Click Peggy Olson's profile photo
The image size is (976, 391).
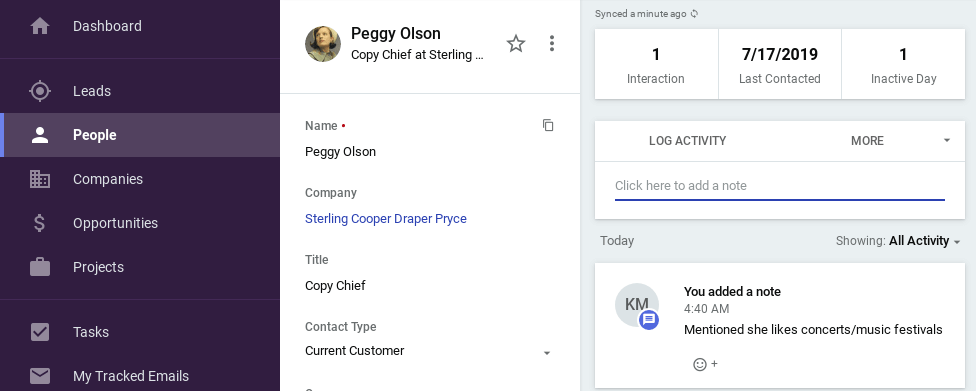click(x=322, y=44)
